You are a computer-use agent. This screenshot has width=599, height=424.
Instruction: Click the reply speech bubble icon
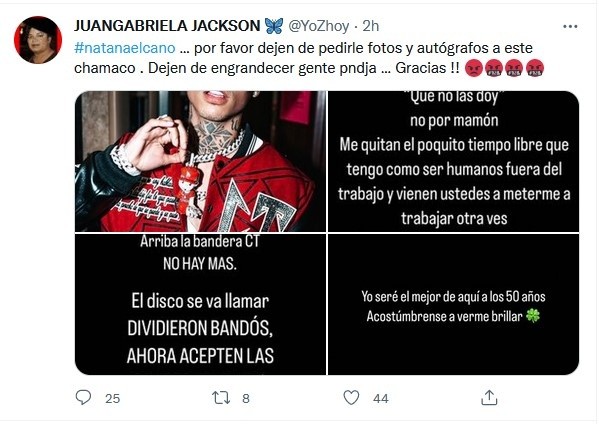(x=83, y=397)
